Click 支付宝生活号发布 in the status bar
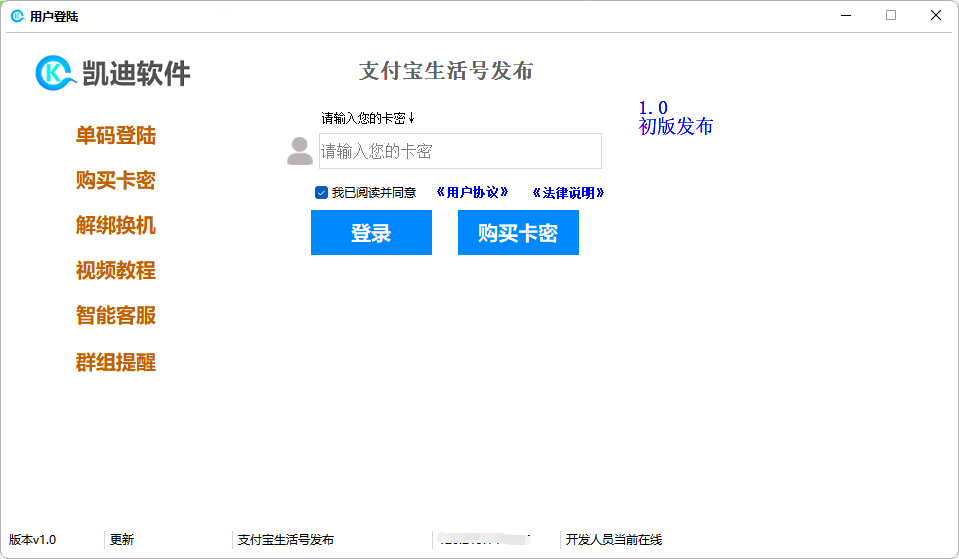This screenshot has width=959, height=559. tap(286, 539)
